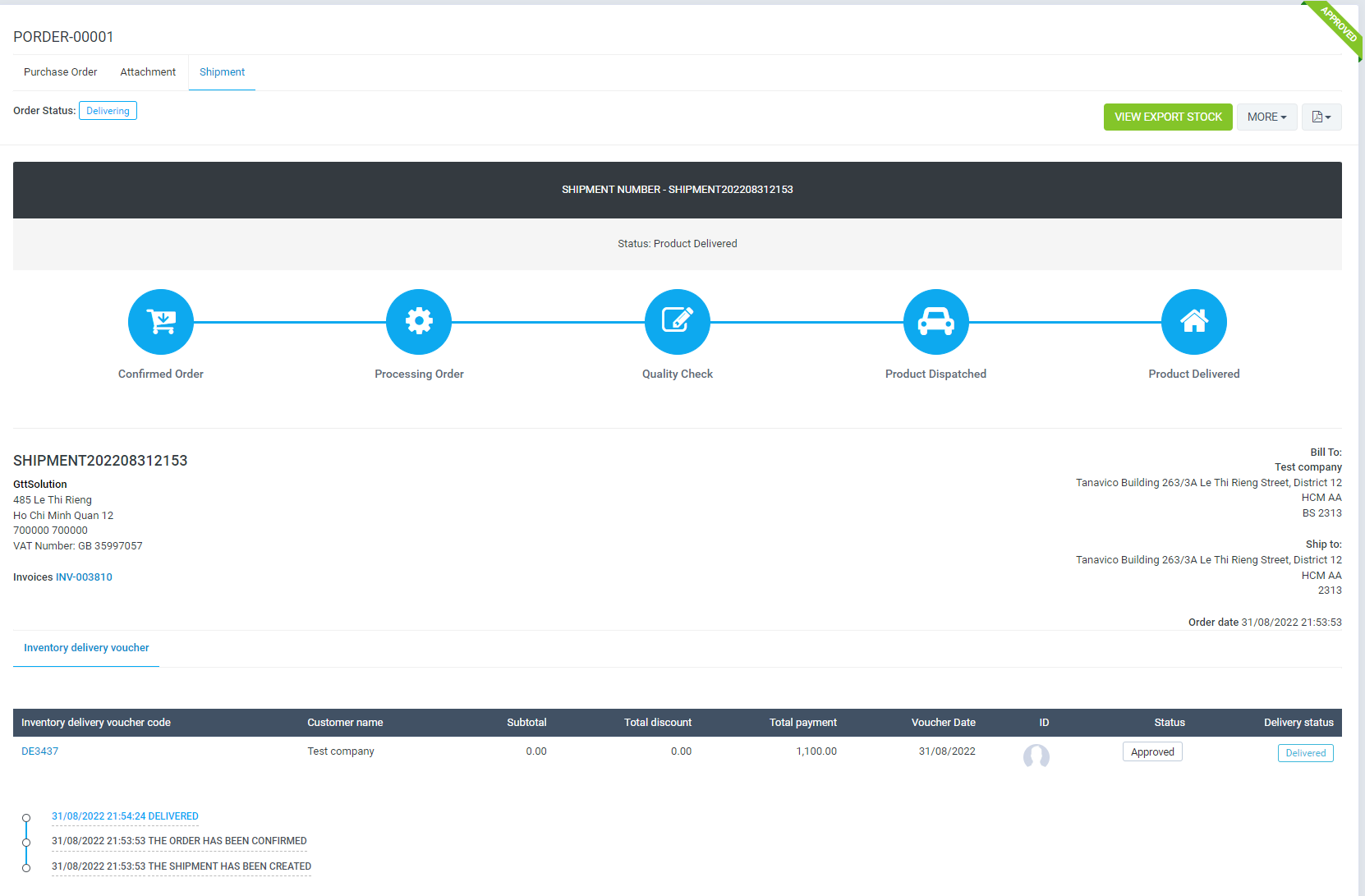
Task: Click the Delivered delivery status badge
Action: (x=1305, y=752)
